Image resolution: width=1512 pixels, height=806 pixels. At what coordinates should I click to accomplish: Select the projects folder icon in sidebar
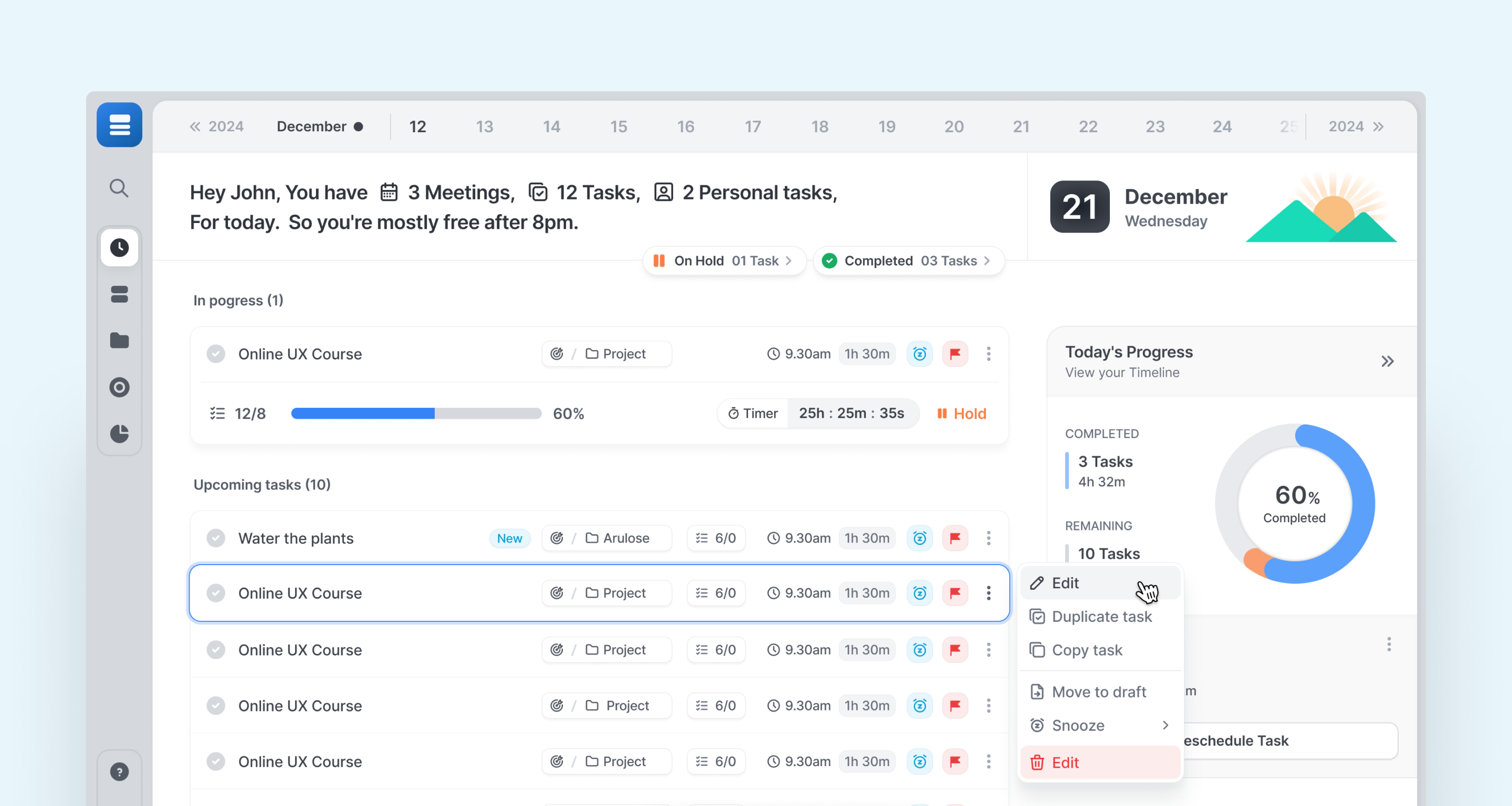(x=119, y=341)
